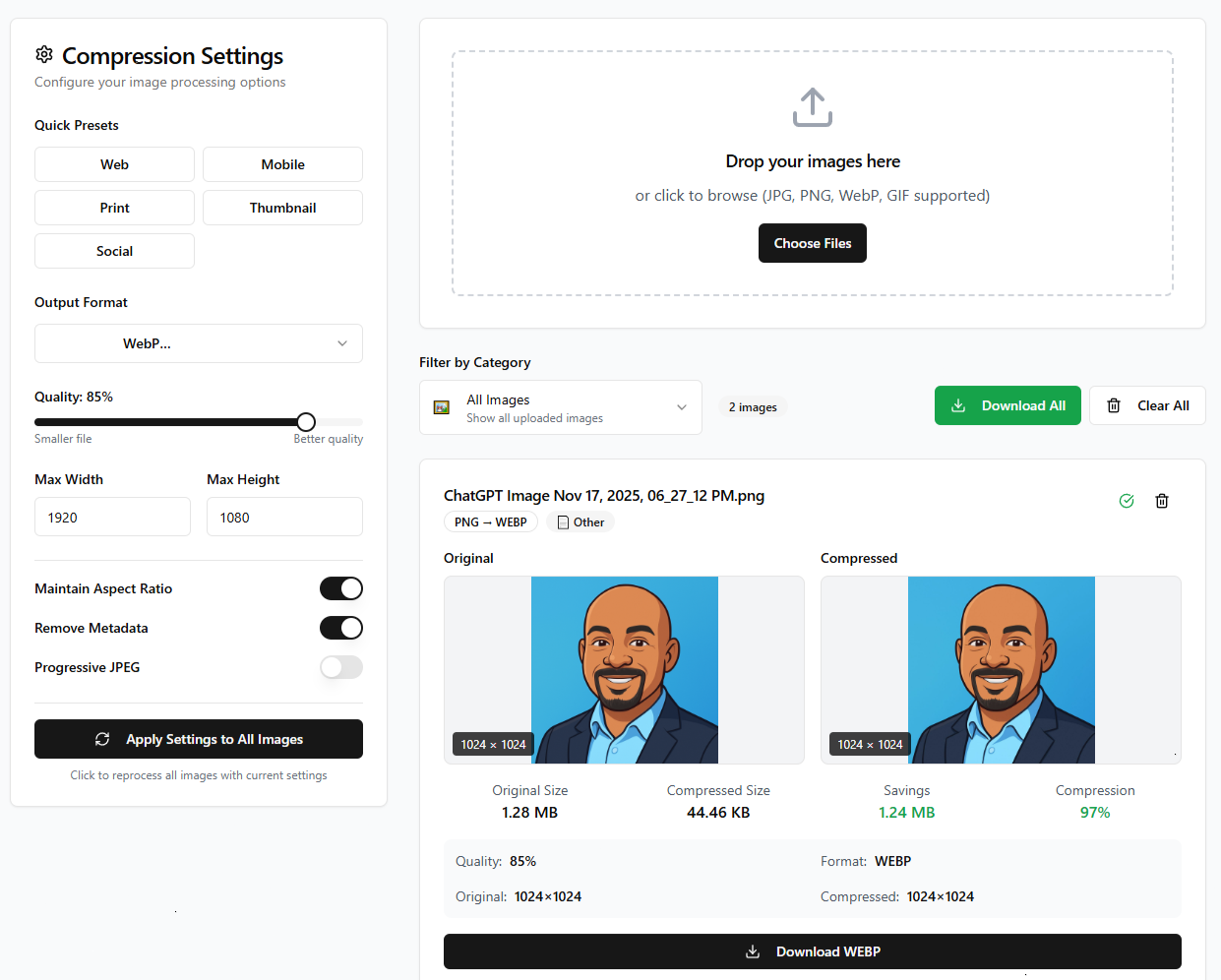Viewport: 1221px width, 980px height.
Task: Click the 'Format: WEBP' detail text
Action: [x=866, y=861]
